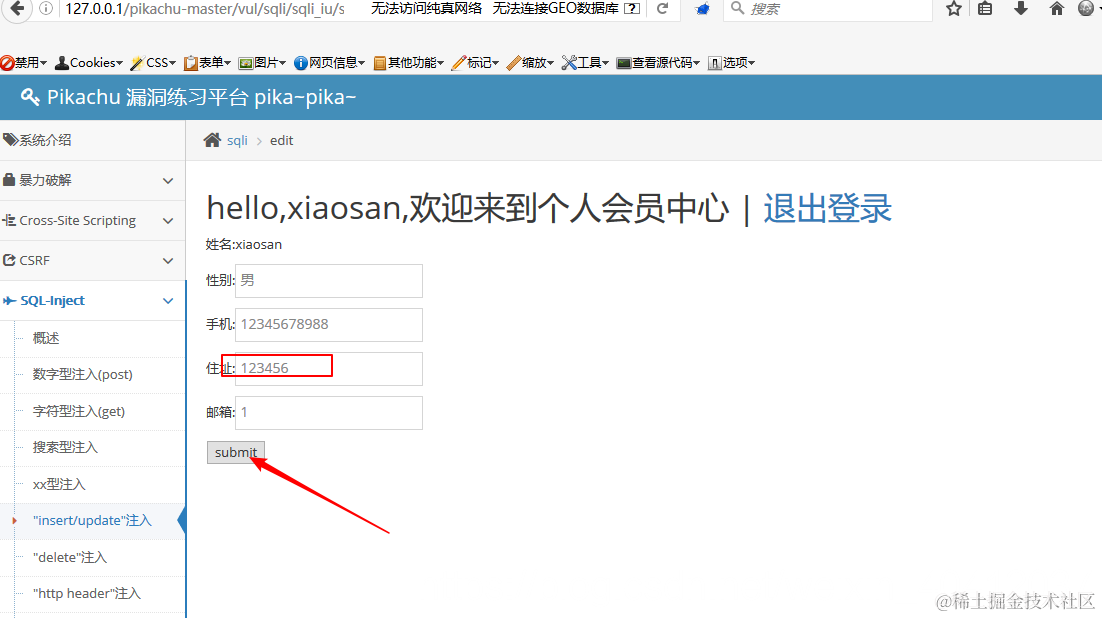Click the browser back arrow button
Screen dimensions: 1102x618
pyautogui.click(x=18, y=8)
